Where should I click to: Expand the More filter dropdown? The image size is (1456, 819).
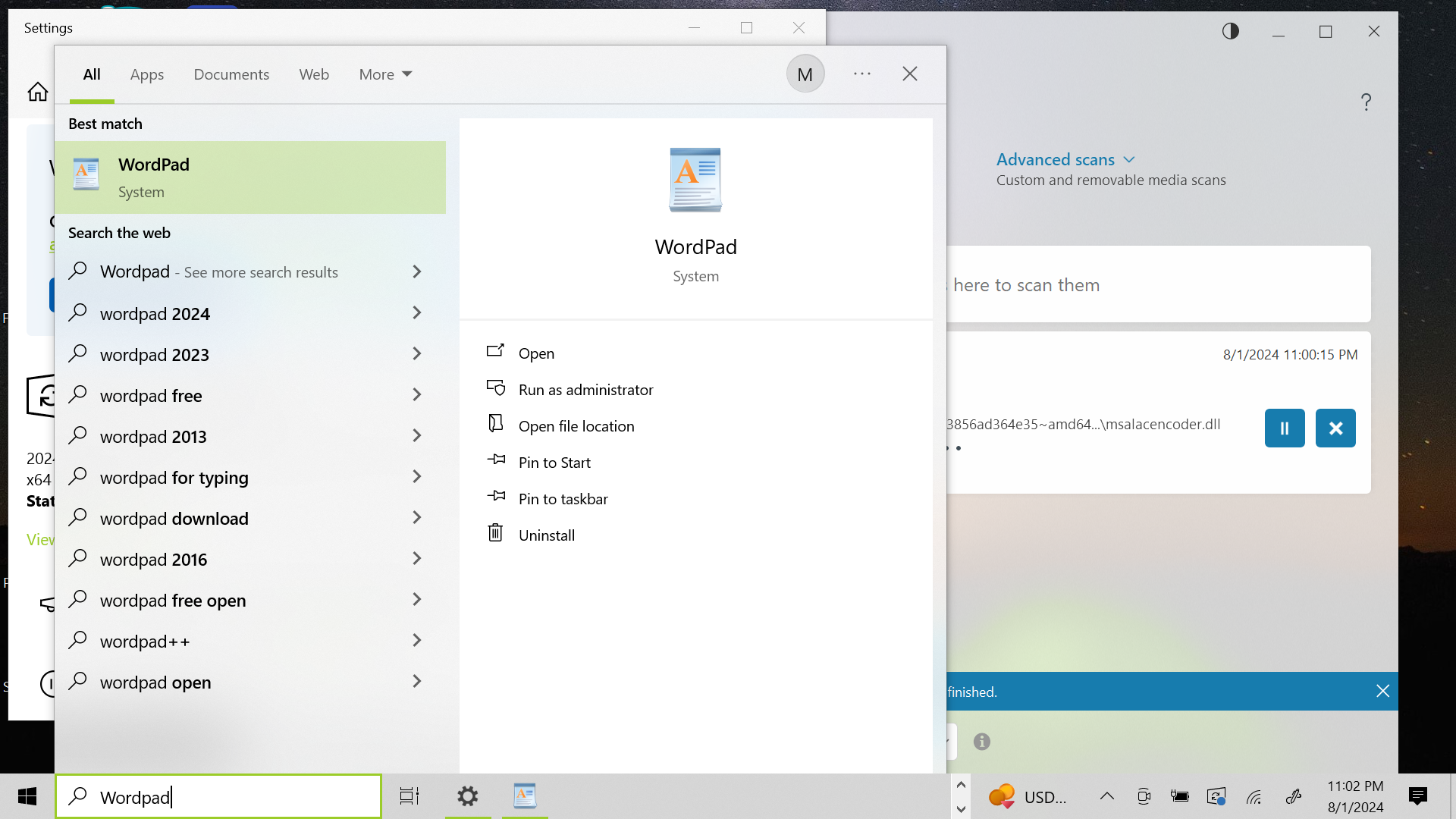pyautogui.click(x=385, y=74)
